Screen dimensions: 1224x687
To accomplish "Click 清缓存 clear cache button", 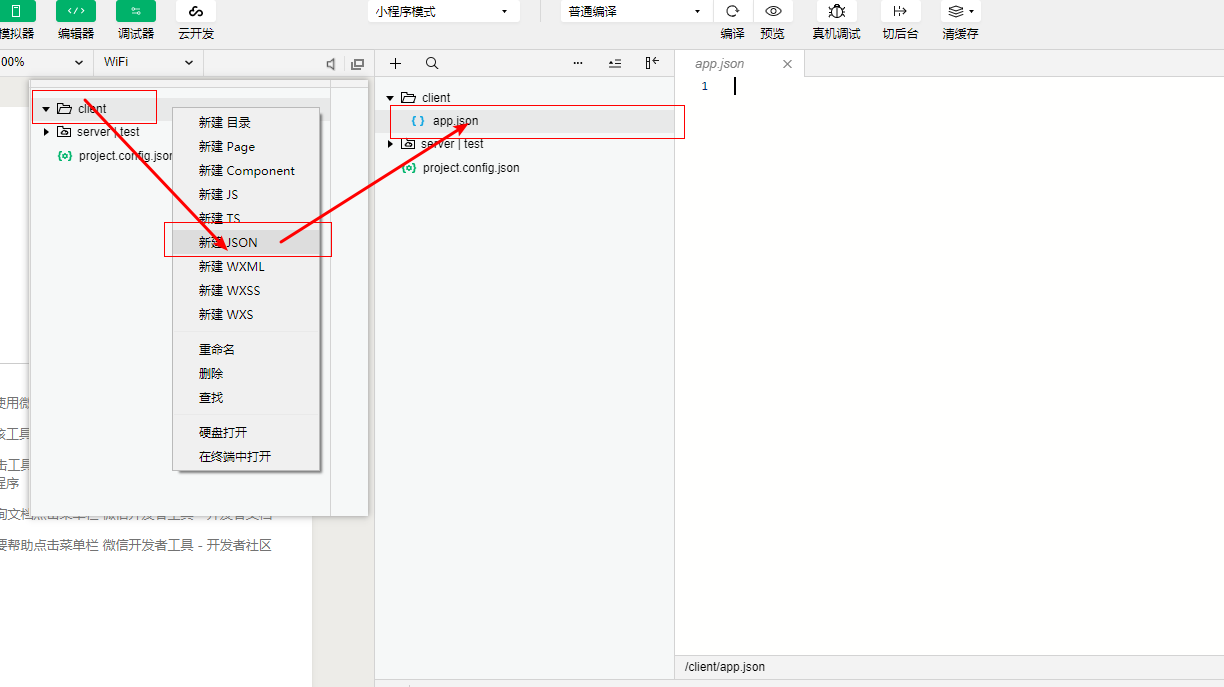I will 960,11.
